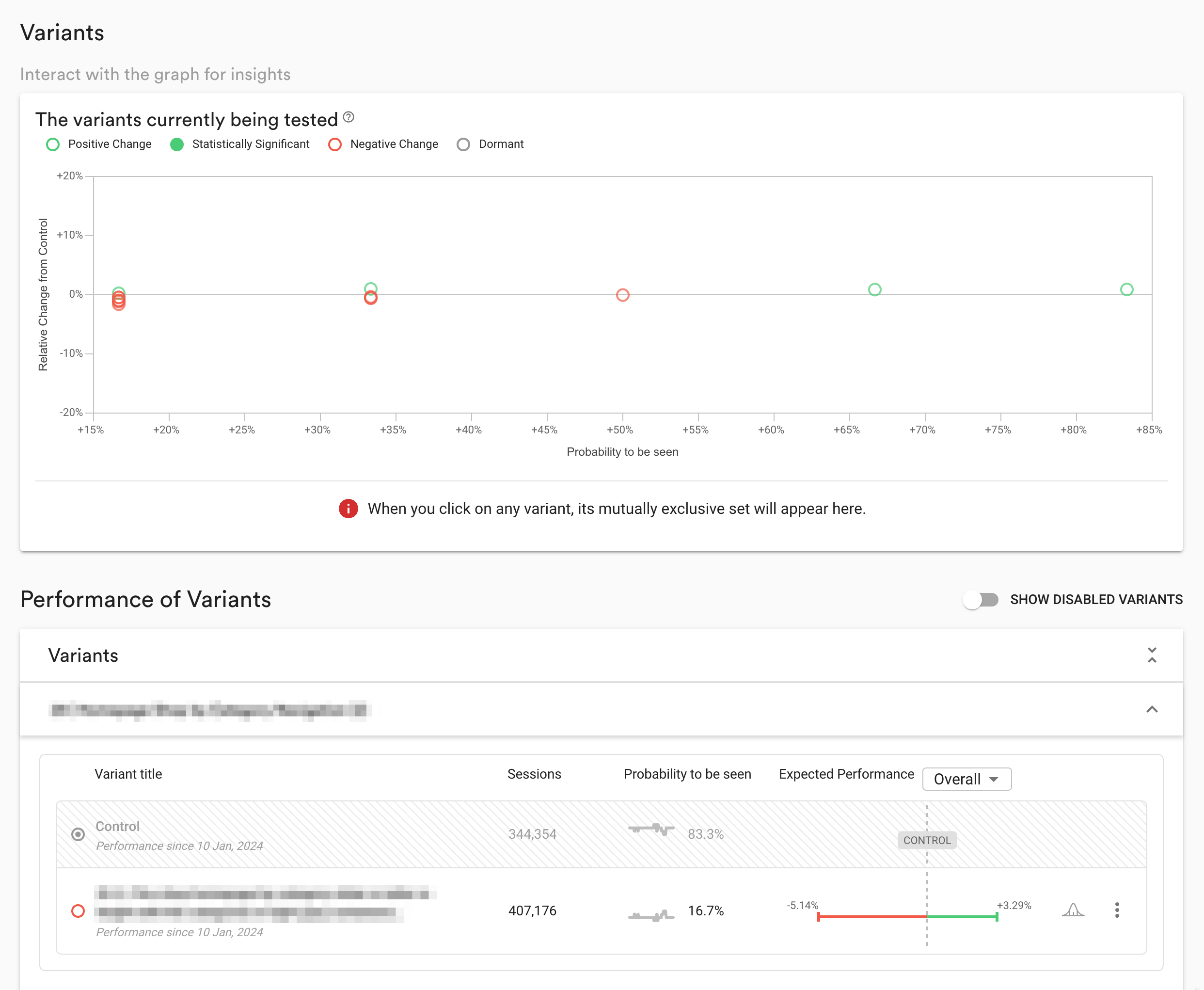Click the collapse-all icon in the Variants header
Screen dimensions: 1204x990
(1152, 655)
